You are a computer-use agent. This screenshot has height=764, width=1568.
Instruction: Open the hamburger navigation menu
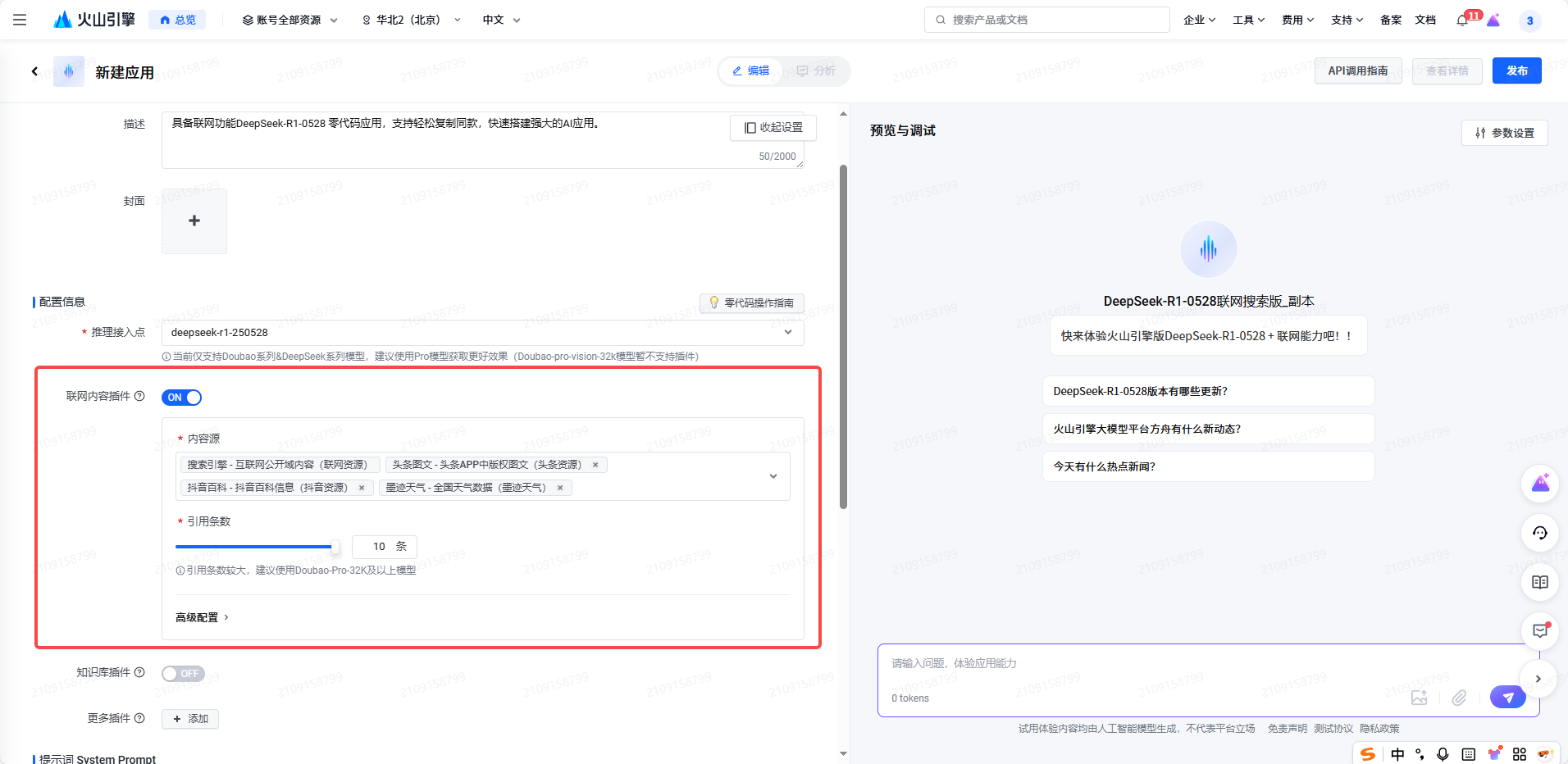20,20
